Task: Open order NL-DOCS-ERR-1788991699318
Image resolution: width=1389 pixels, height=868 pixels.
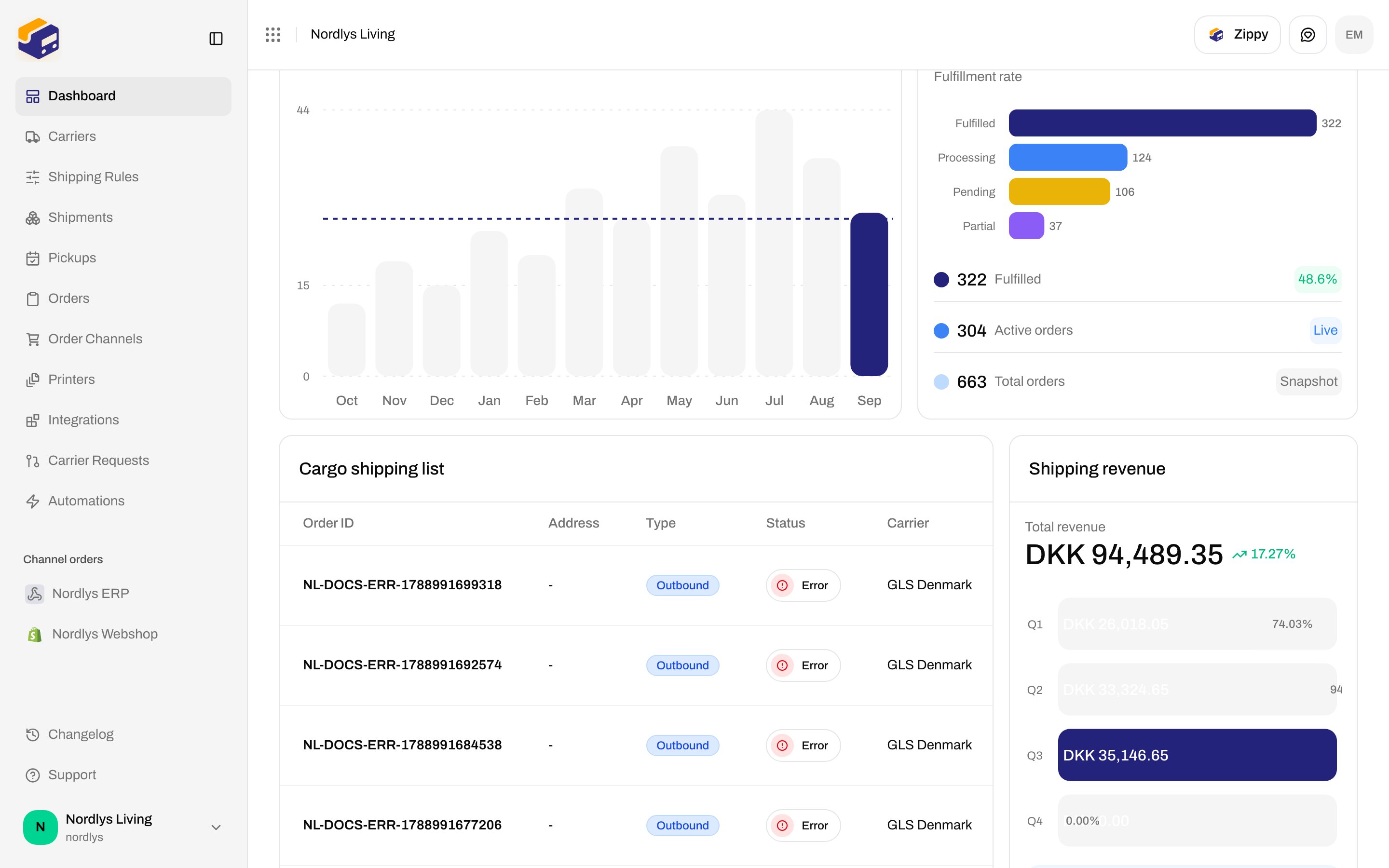Action: point(402,585)
